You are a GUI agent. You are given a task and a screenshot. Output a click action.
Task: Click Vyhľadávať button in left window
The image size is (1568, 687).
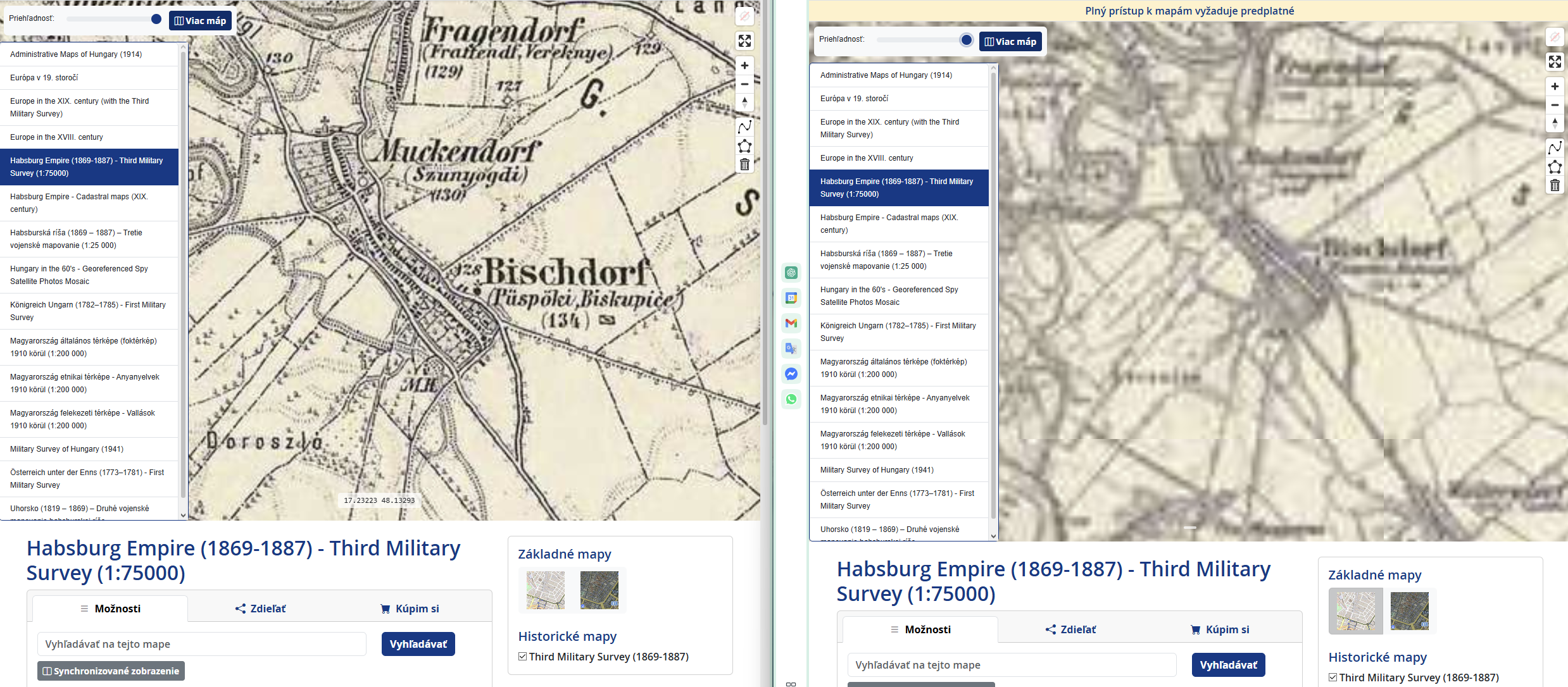418,644
